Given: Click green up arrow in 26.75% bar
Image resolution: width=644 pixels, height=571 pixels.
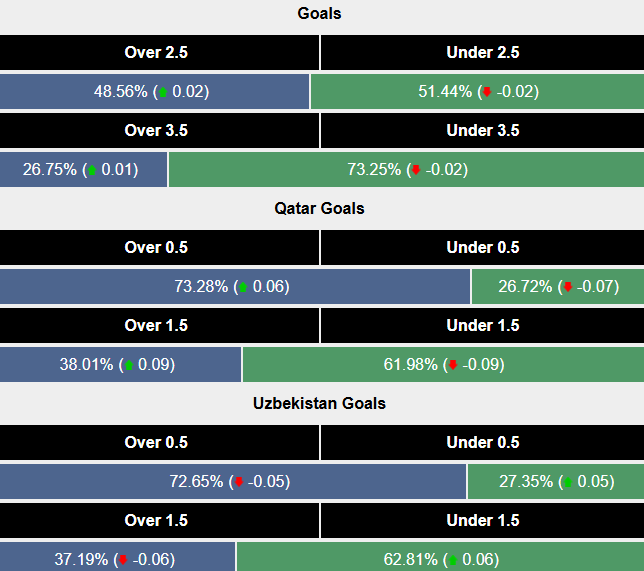Looking at the screenshot, I should [92, 170].
